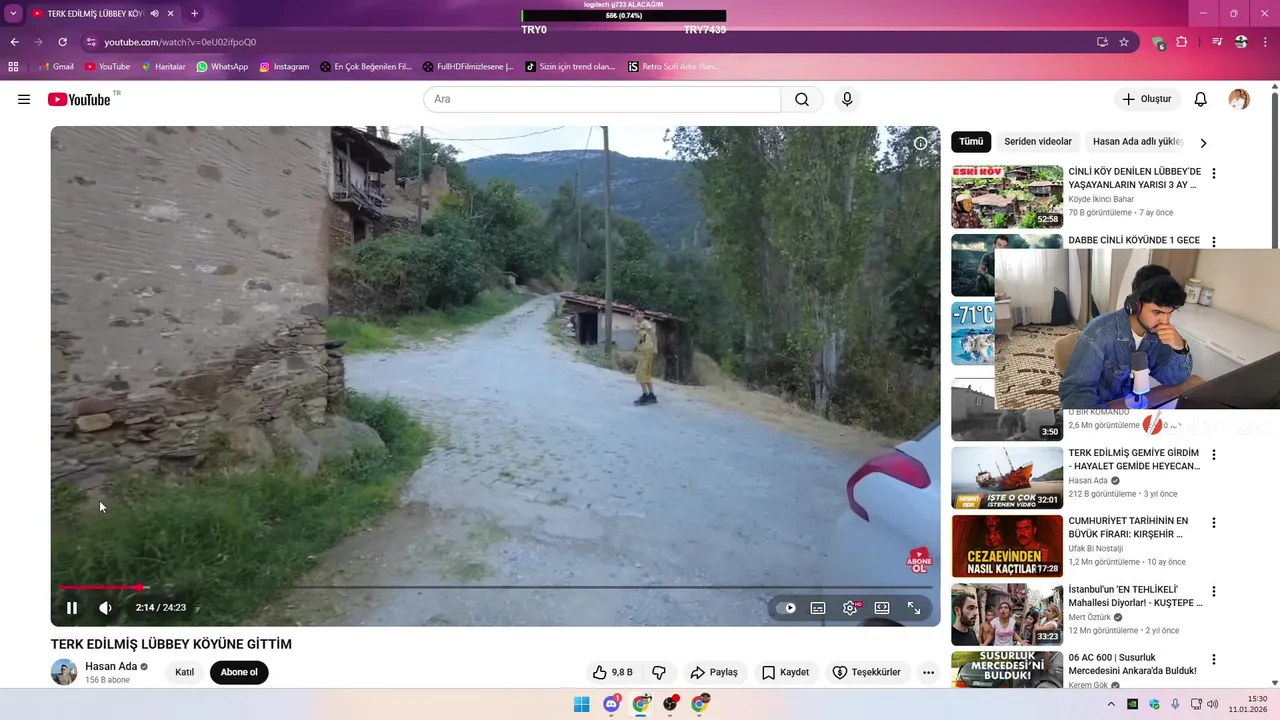Open the account avatar menu
This screenshot has width=1280, height=720.
coord(1239,99)
